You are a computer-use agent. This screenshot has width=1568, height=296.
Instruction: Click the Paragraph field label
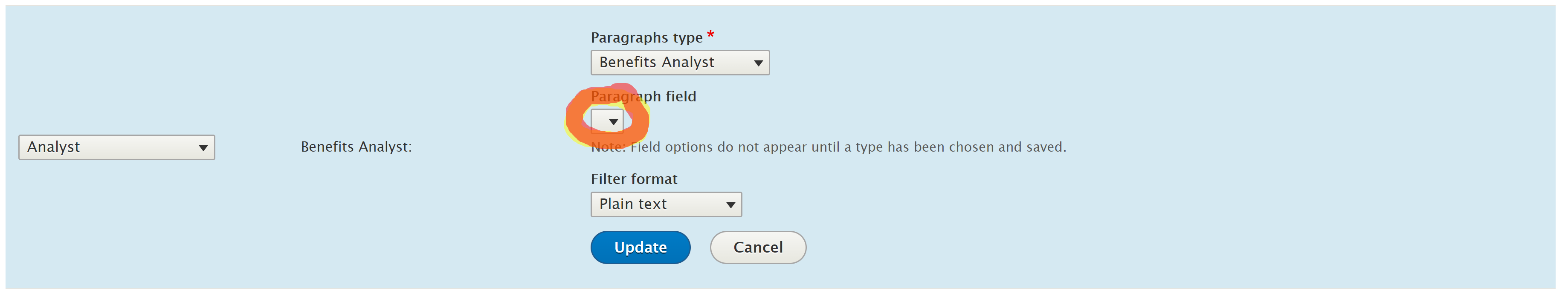click(x=643, y=97)
